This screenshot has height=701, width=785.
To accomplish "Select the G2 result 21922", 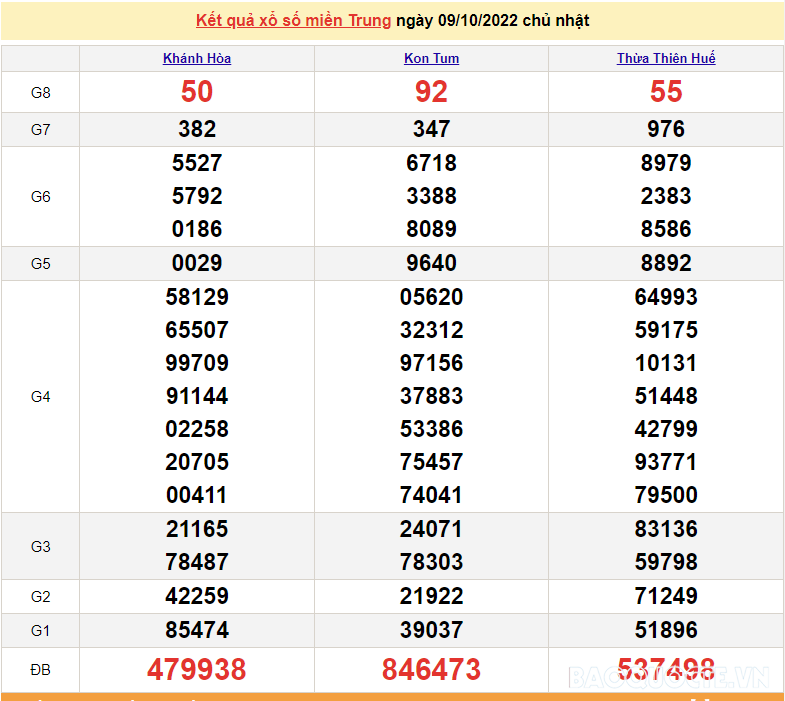I will tap(431, 596).
